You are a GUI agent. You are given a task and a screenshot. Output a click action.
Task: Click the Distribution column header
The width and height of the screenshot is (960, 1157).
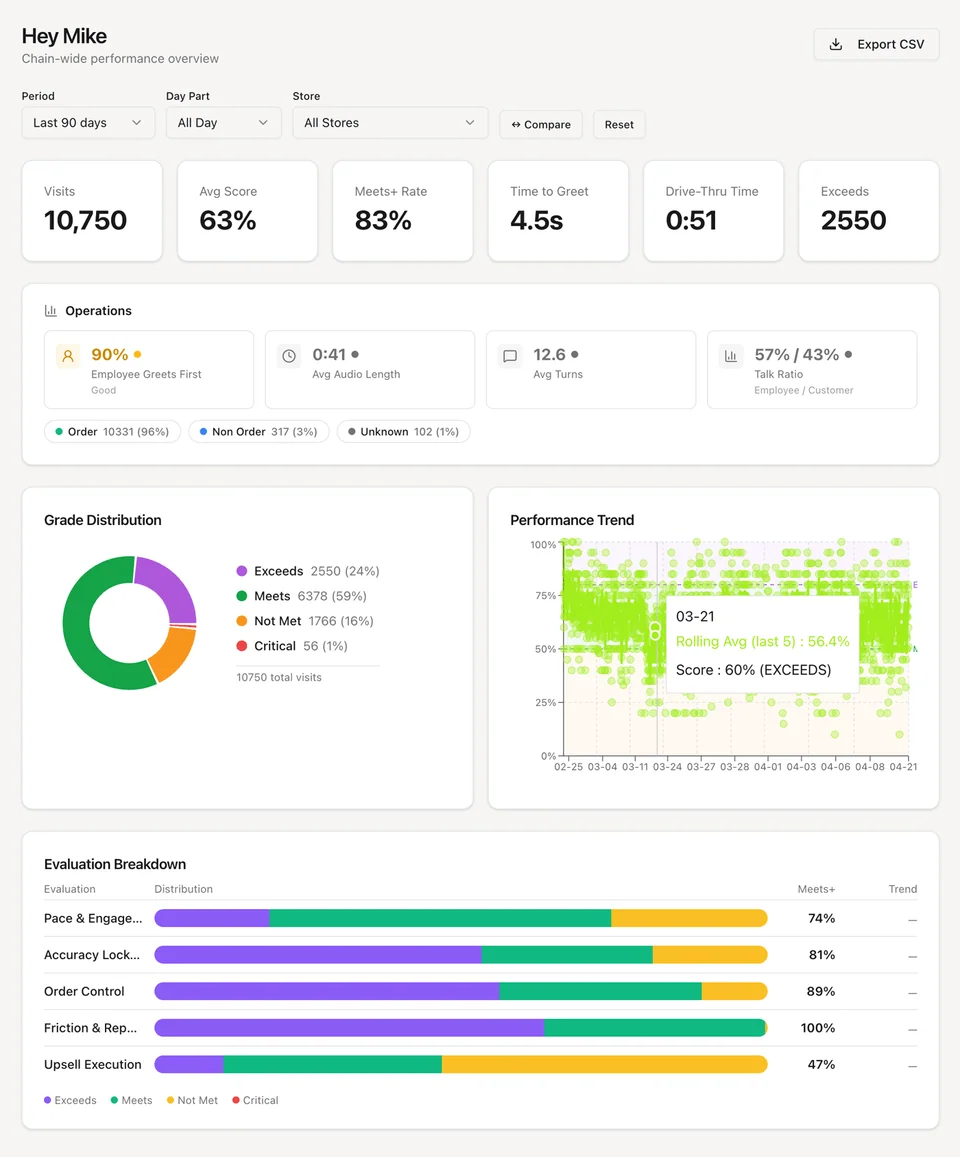coord(183,889)
